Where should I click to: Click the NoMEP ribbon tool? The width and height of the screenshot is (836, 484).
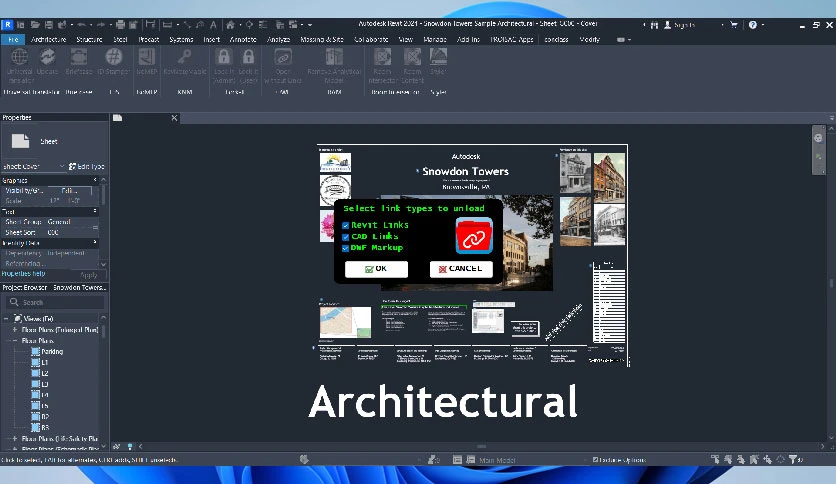(147, 57)
